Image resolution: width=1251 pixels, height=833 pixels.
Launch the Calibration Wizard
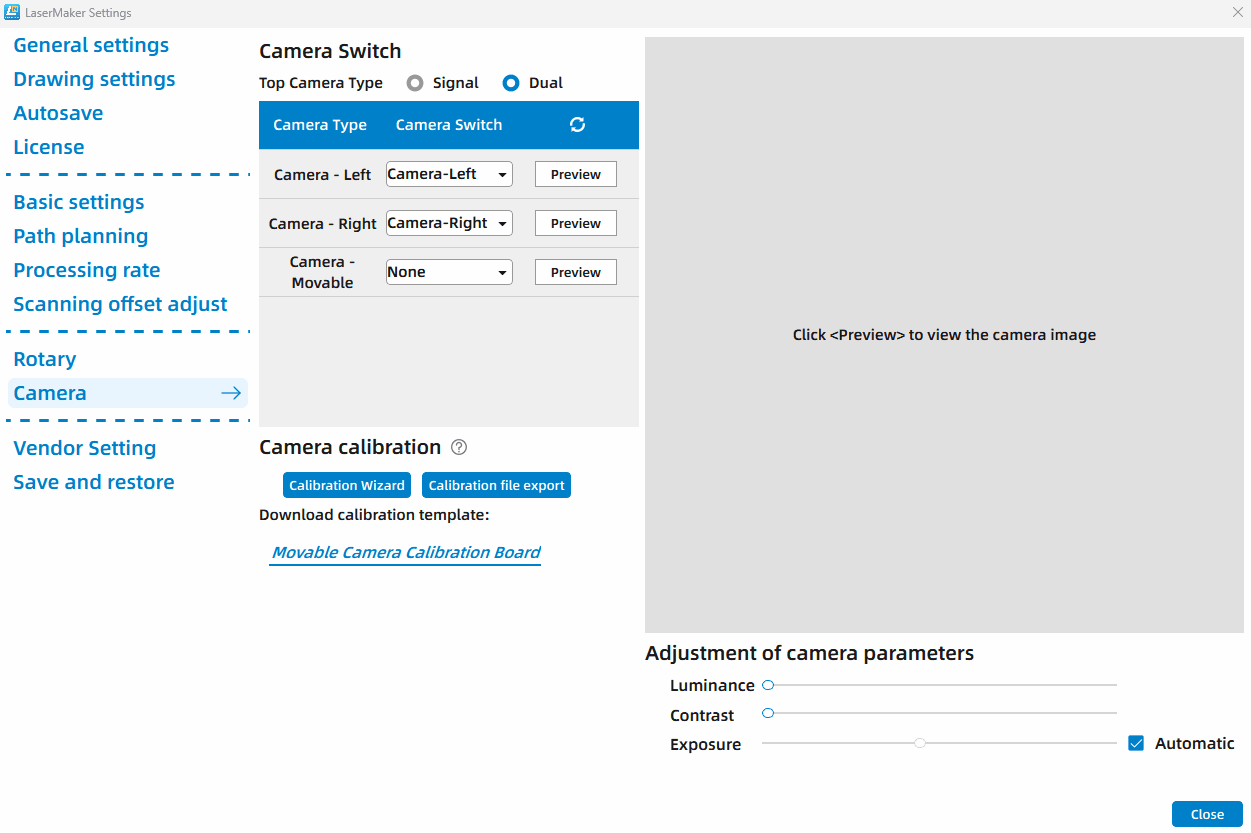click(346, 485)
